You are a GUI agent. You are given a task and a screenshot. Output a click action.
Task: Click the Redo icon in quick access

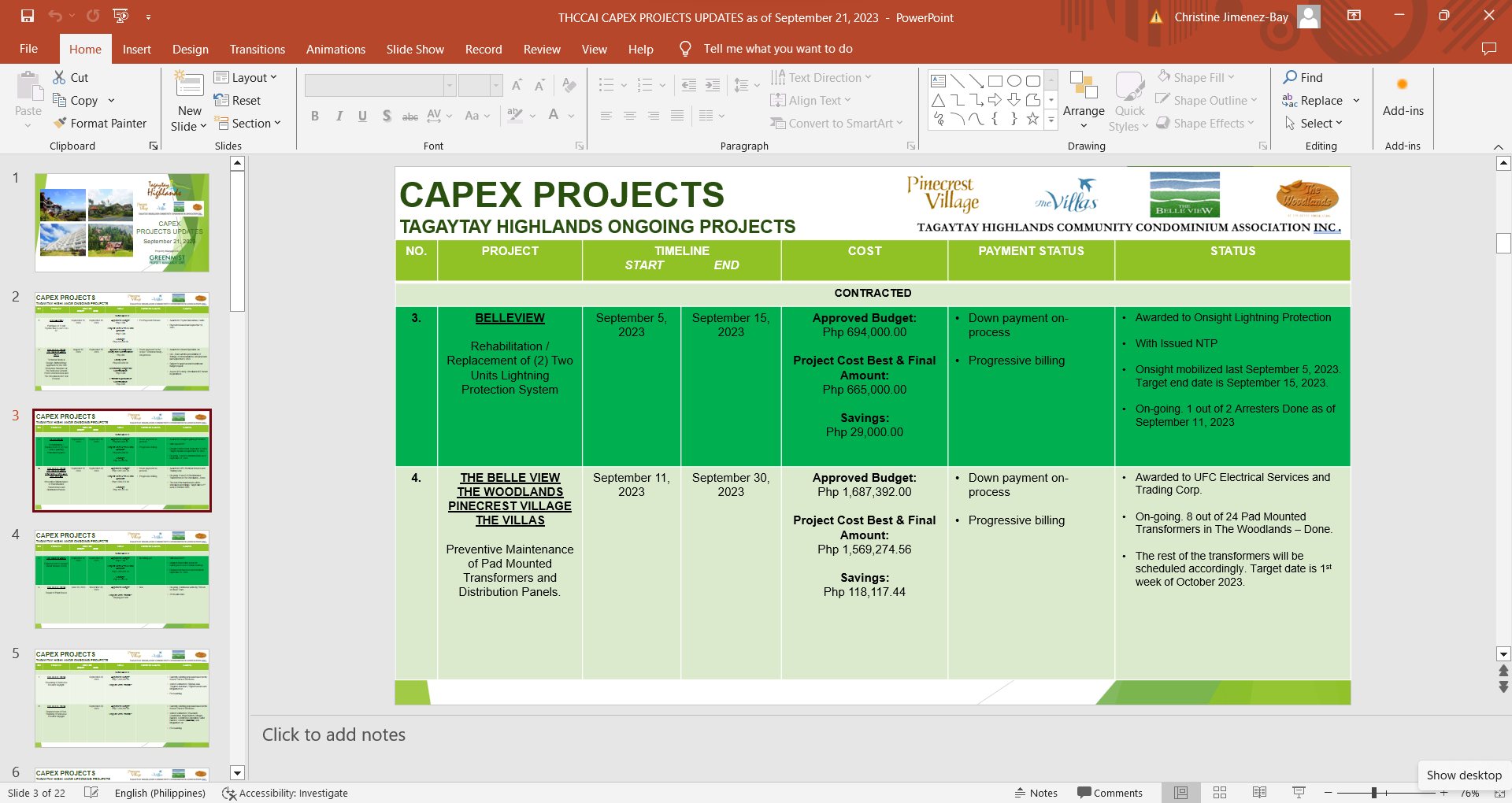93,16
